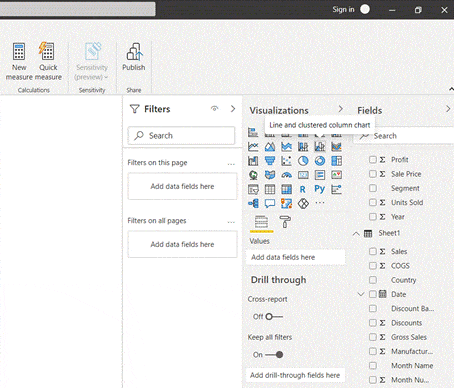Expand the Date hierarchy field
Image resolution: width=454 pixels, height=388 pixels.
[x=361, y=294]
